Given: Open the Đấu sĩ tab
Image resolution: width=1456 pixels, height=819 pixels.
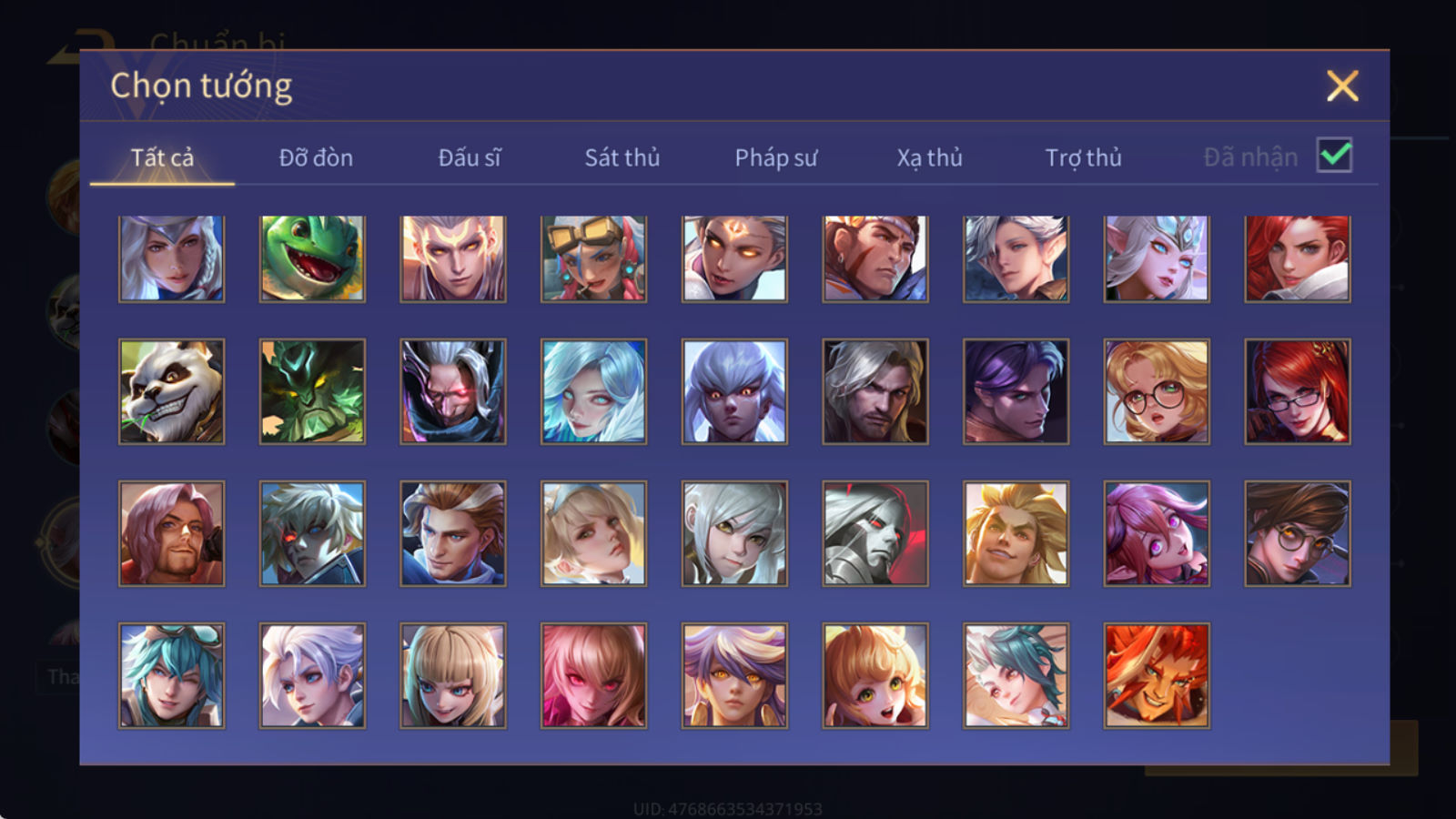Looking at the screenshot, I should pyautogui.click(x=470, y=157).
